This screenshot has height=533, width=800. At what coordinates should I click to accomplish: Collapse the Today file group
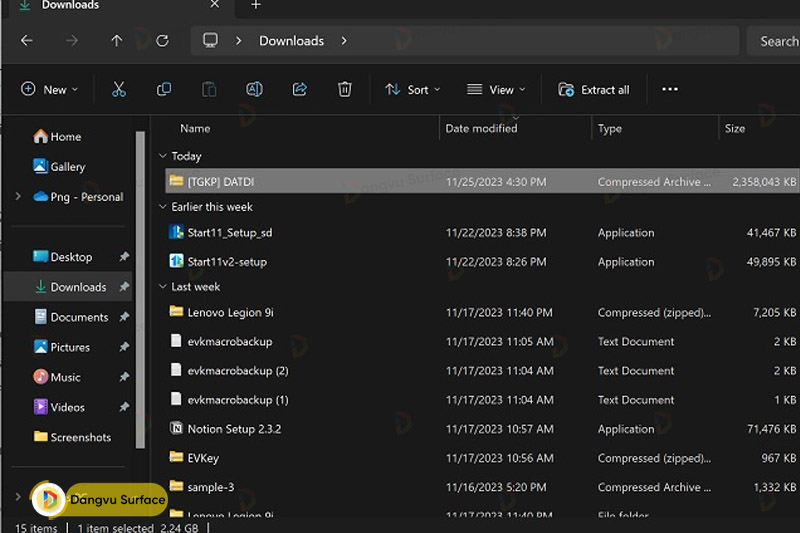coord(163,156)
